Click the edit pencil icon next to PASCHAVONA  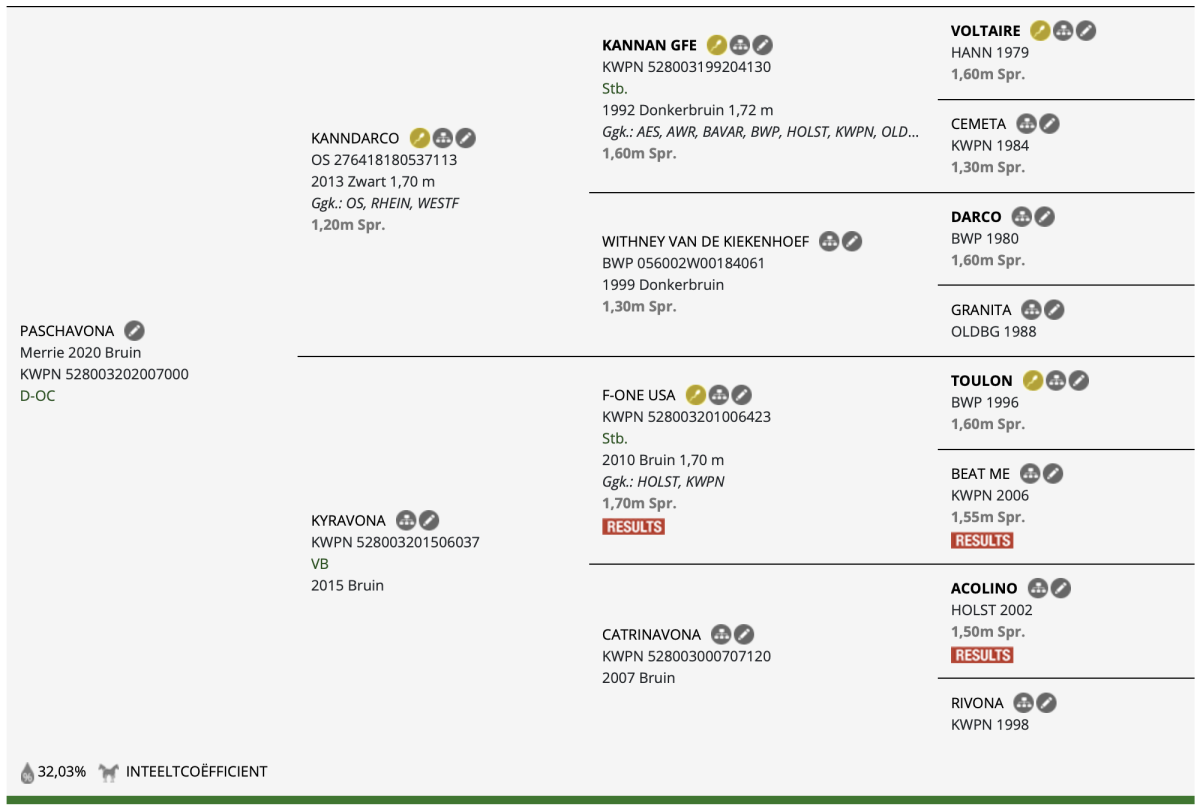click(134, 330)
